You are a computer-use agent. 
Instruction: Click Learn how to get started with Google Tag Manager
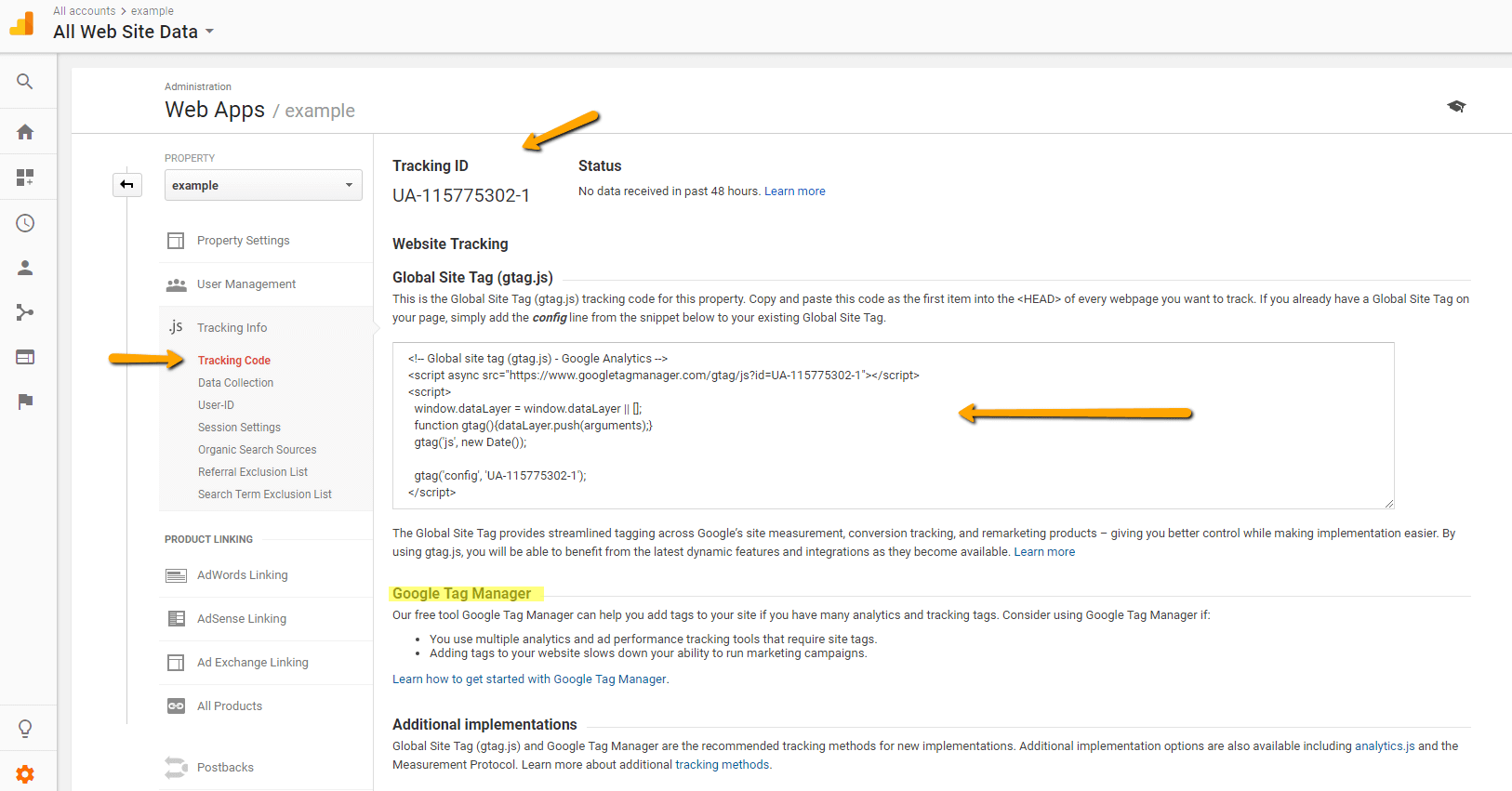coord(529,679)
